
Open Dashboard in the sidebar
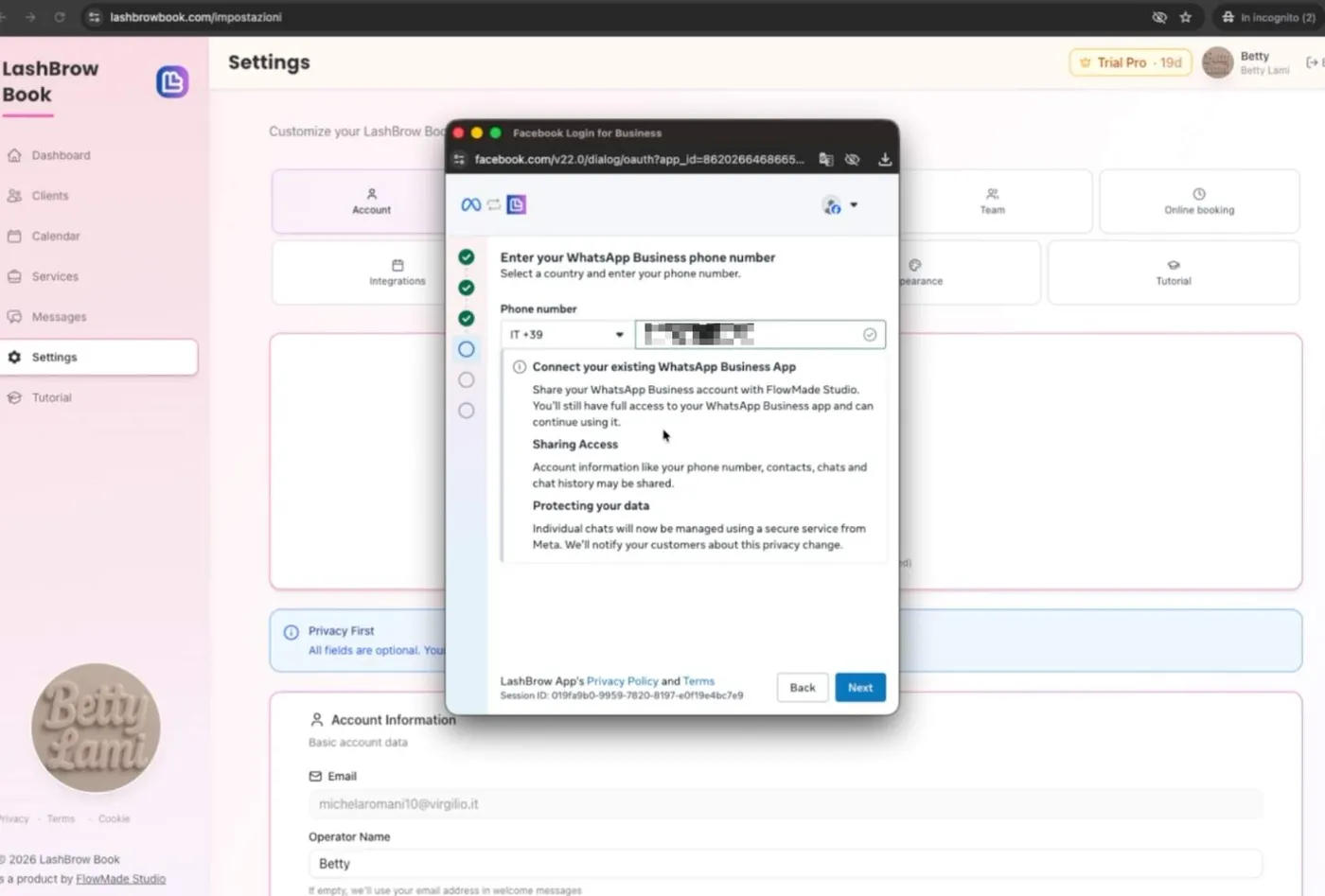click(61, 155)
